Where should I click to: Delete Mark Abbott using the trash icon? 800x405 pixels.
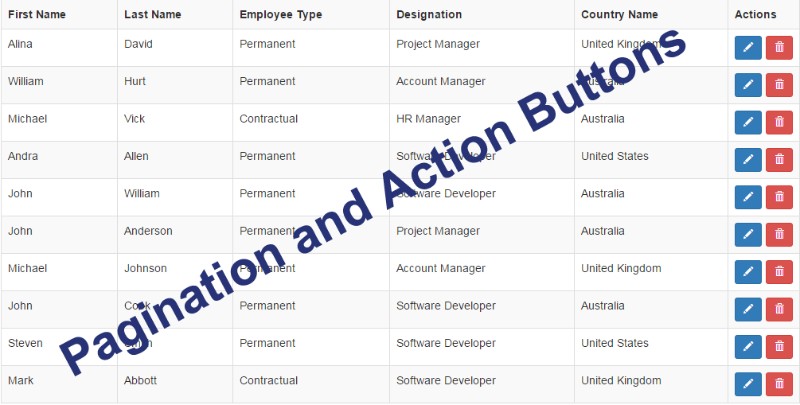(779, 384)
